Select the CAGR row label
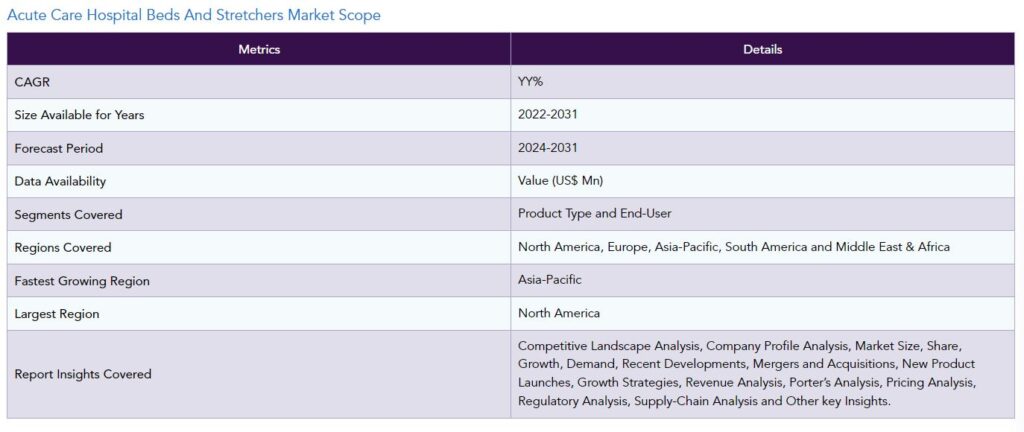 [x=32, y=82]
